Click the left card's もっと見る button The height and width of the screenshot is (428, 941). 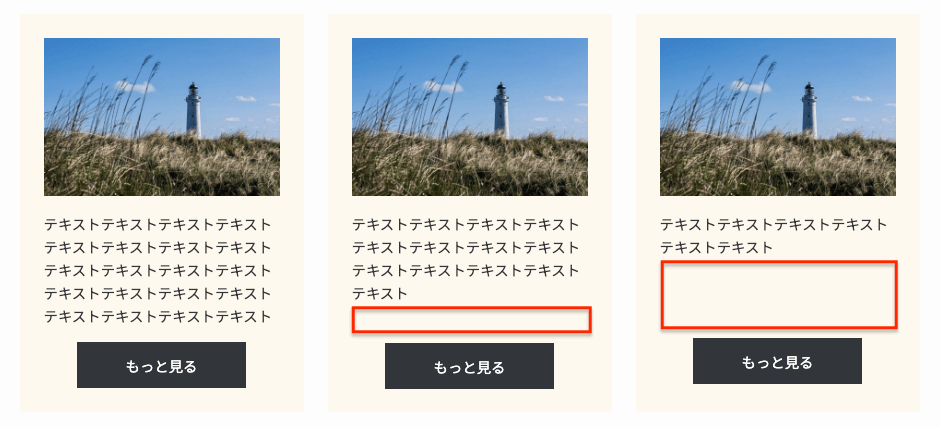click(161, 365)
